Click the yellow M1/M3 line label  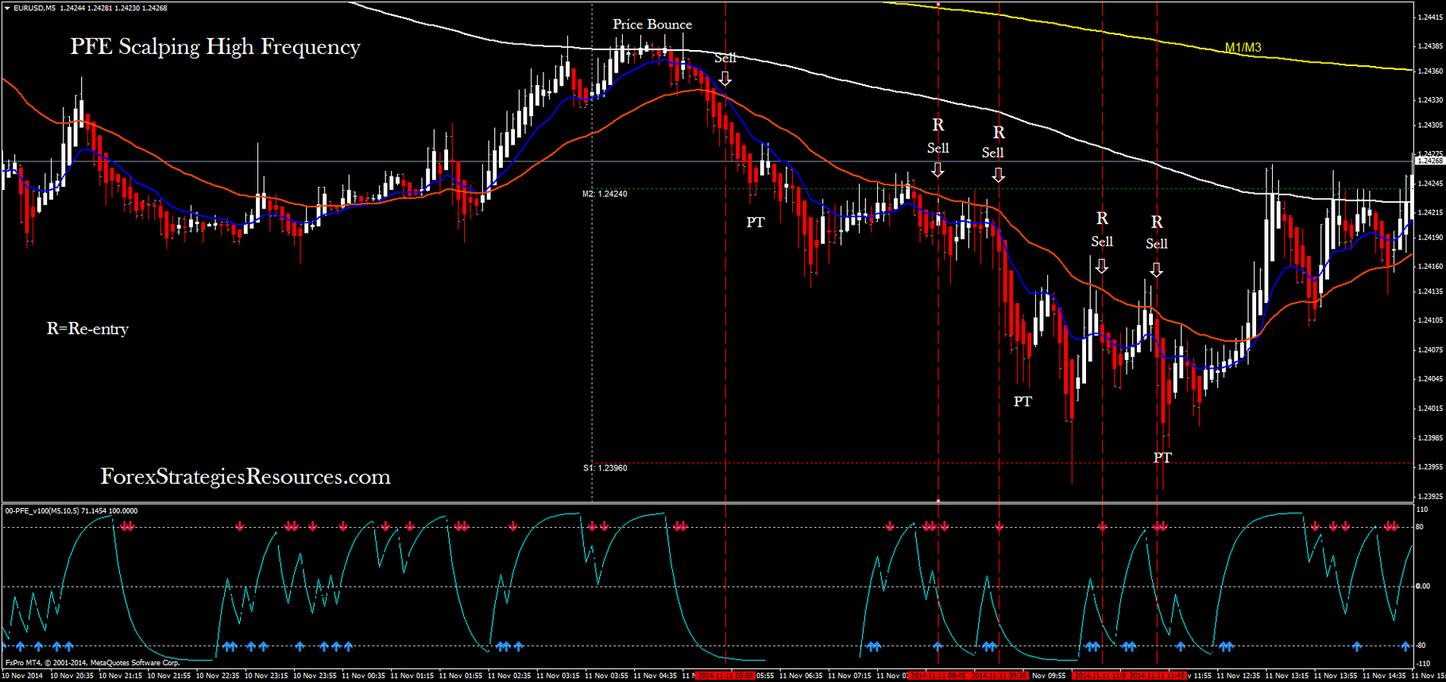[1243, 47]
